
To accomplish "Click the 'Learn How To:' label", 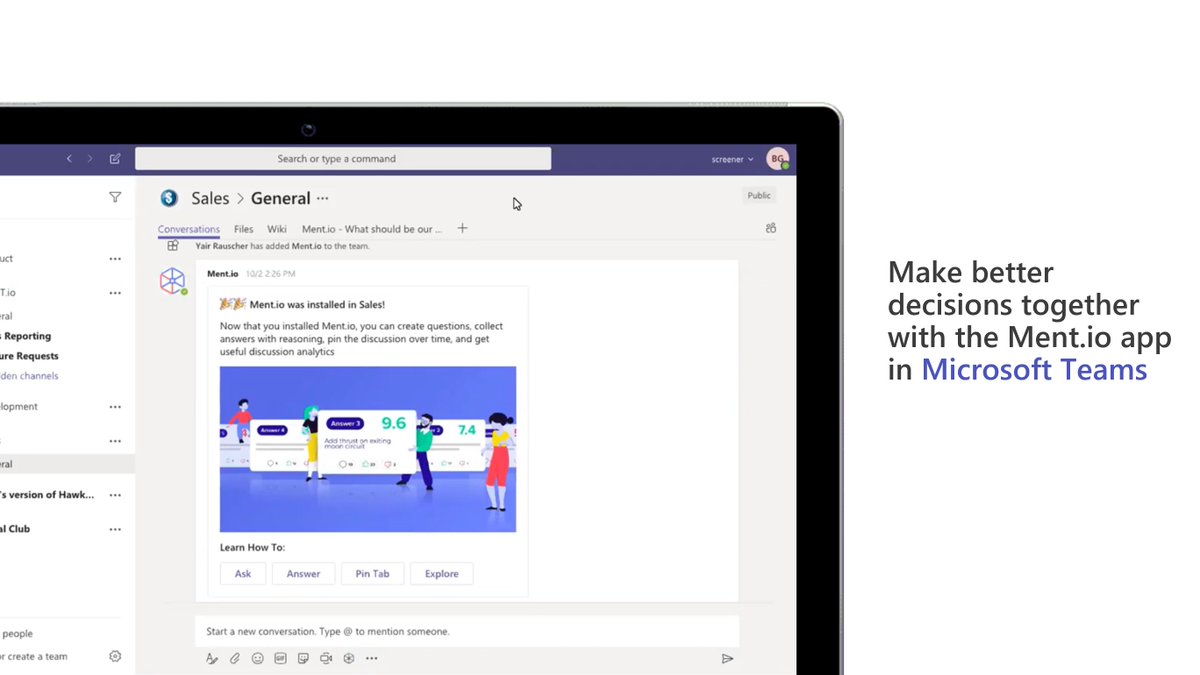I will (x=252, y=547).
